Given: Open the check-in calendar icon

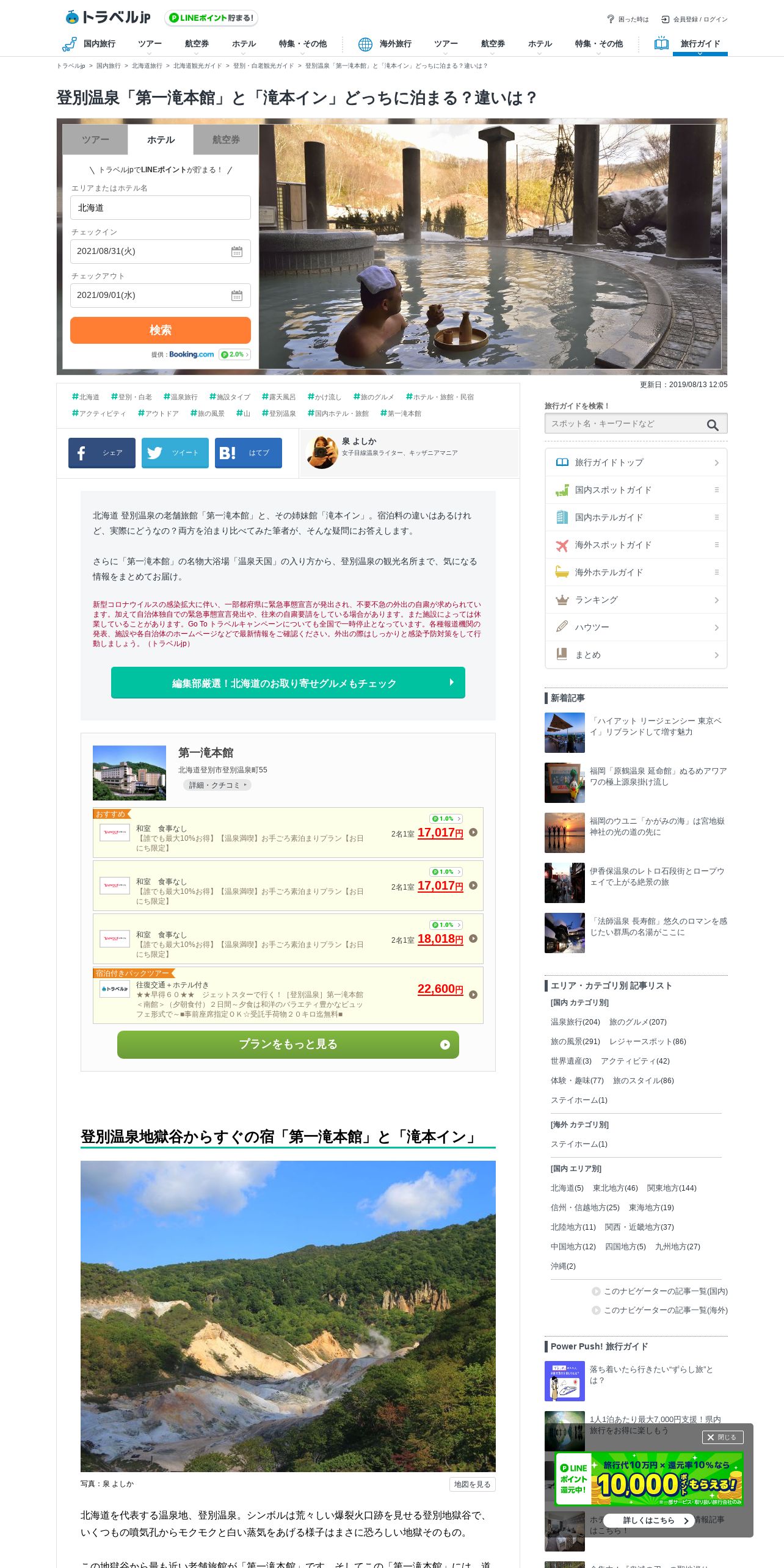Looking at the screenshot, I should 237,252.
